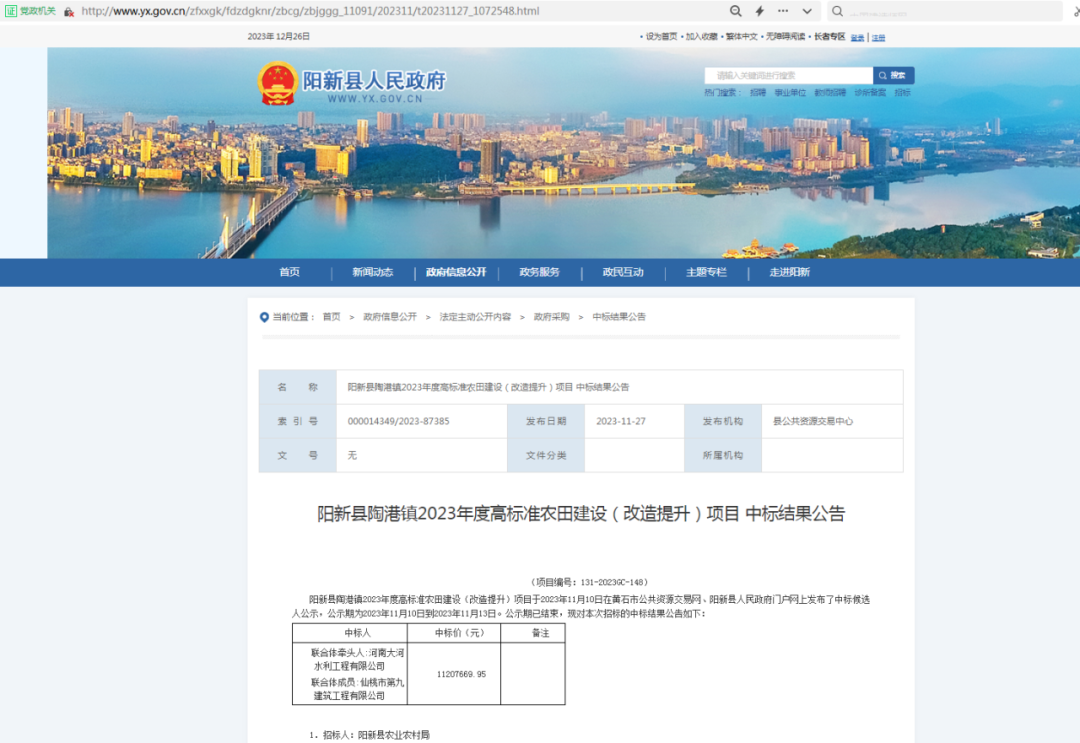Click the lightning bolt icon in address bar
1080x743 pixels.
tap(759, 11)
